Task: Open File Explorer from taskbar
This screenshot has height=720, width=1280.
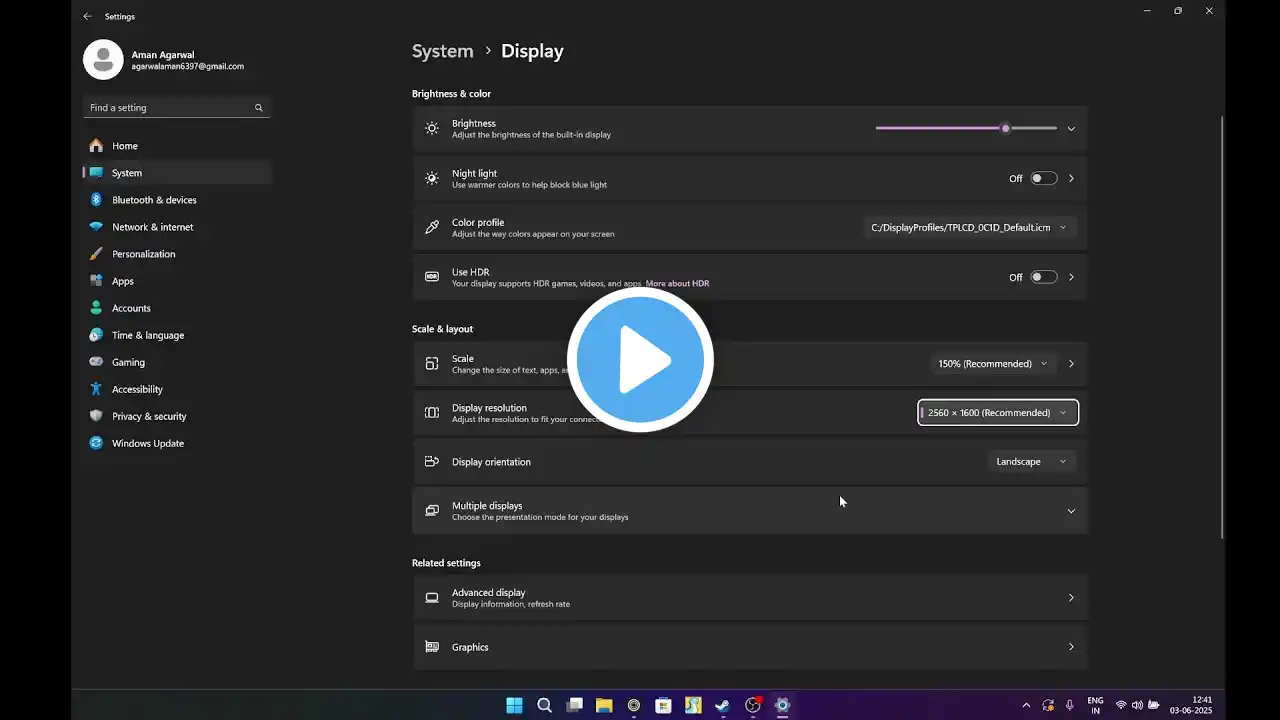Action: point(604,705)
